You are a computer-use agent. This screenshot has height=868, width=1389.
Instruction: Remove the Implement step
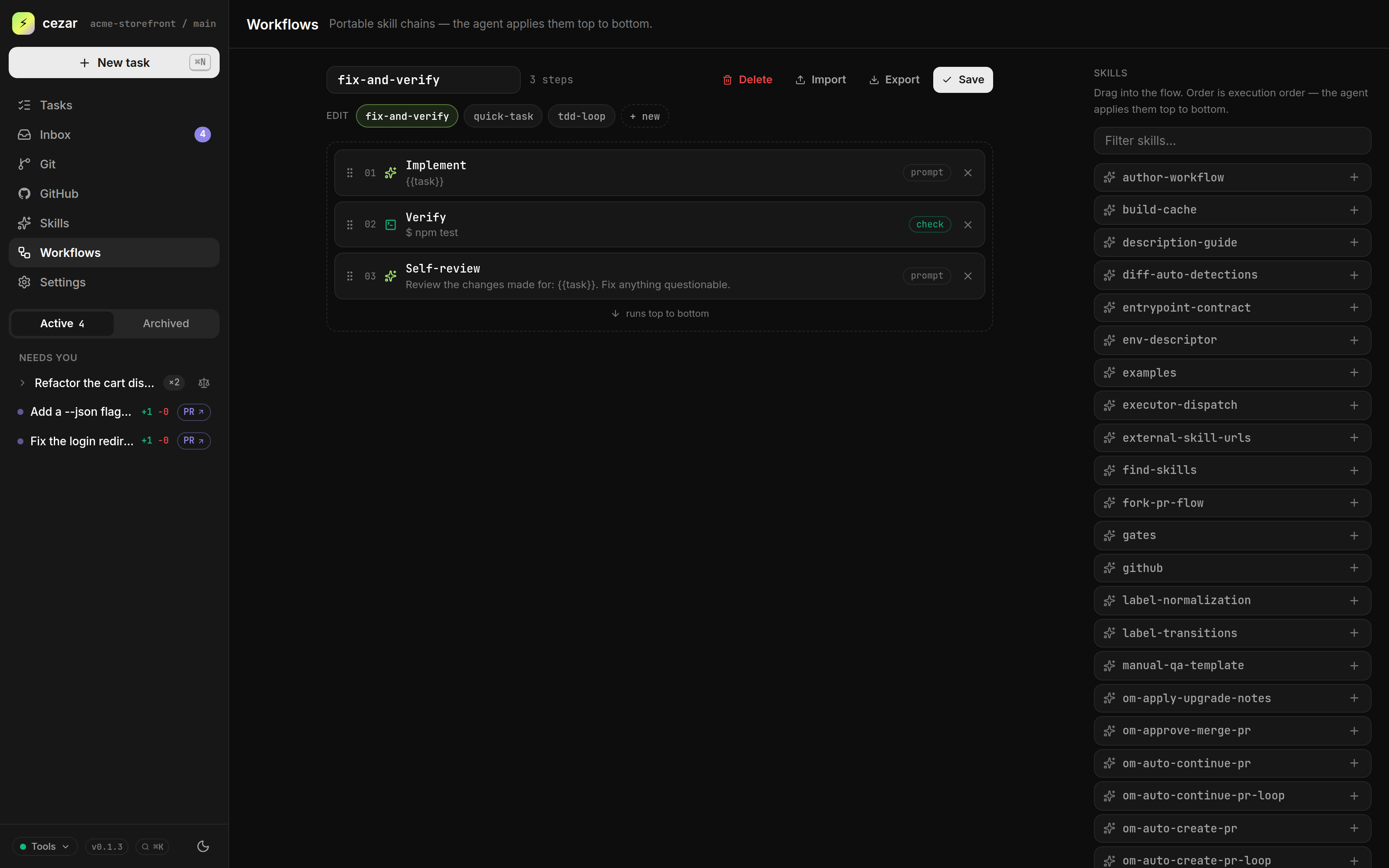point(968,173)
